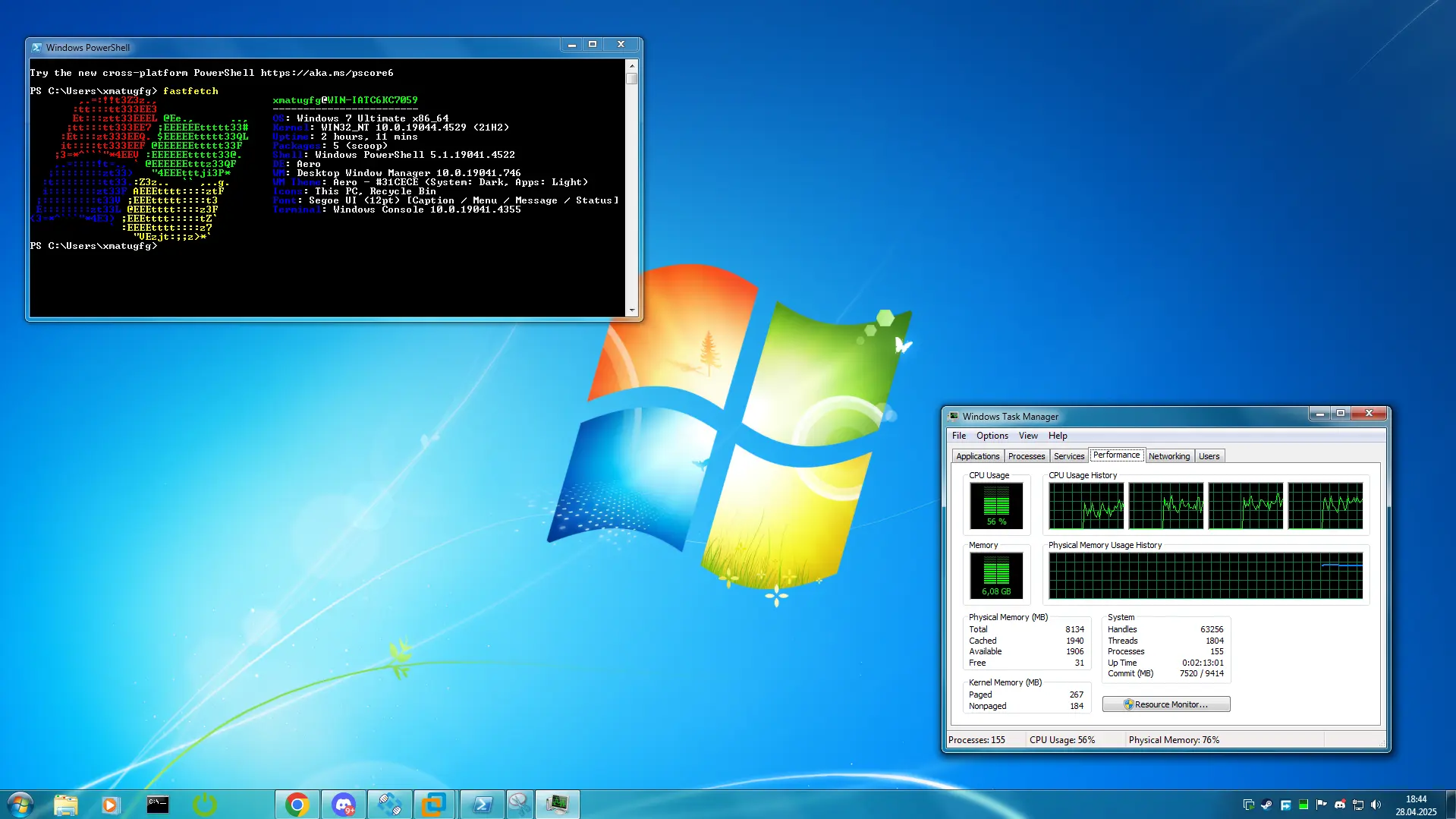Click the Cached memory value 1940
1456x819 pixels.
click(x=1074, y=641)
